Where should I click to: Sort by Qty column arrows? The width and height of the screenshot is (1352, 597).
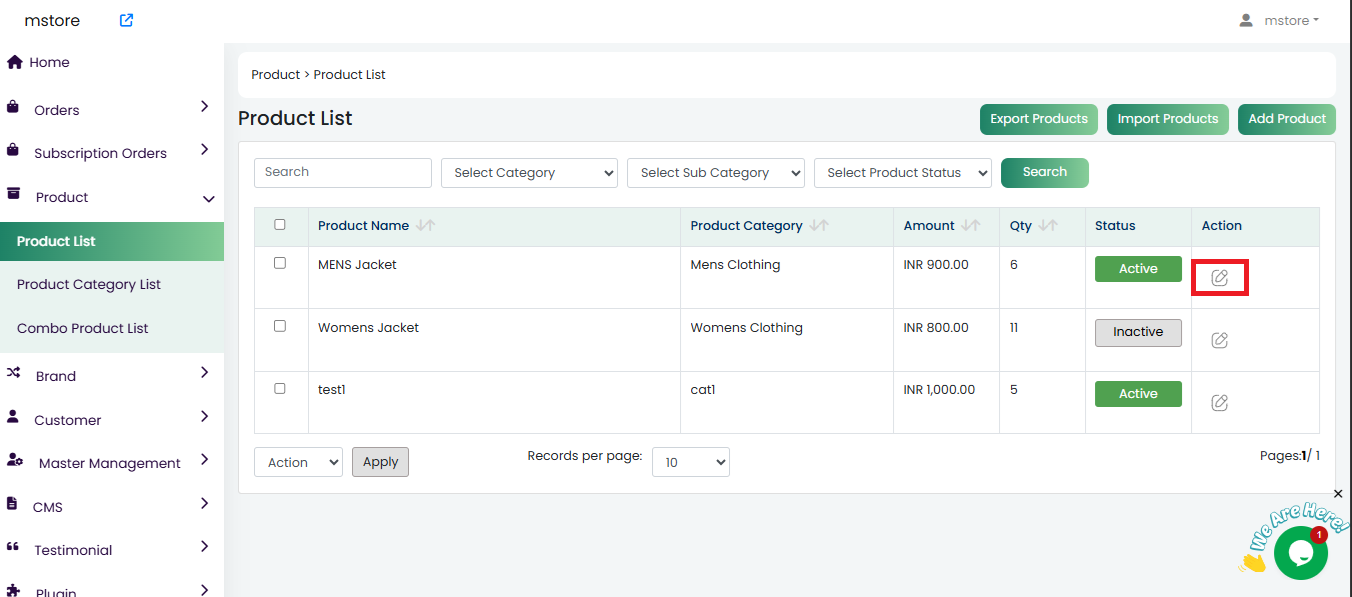[1048, 226]
